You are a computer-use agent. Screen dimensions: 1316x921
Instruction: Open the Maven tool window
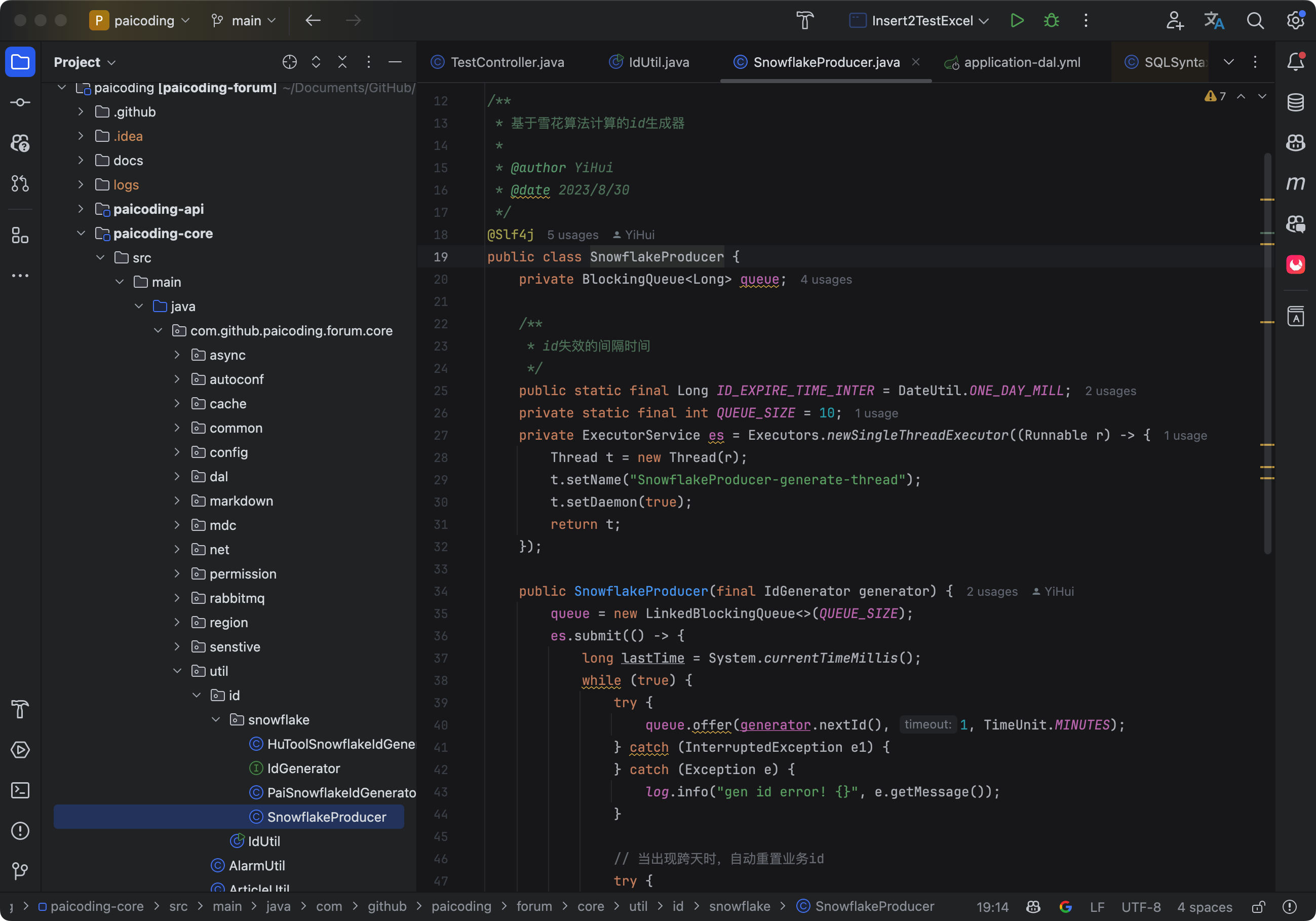pos(1295,183)
